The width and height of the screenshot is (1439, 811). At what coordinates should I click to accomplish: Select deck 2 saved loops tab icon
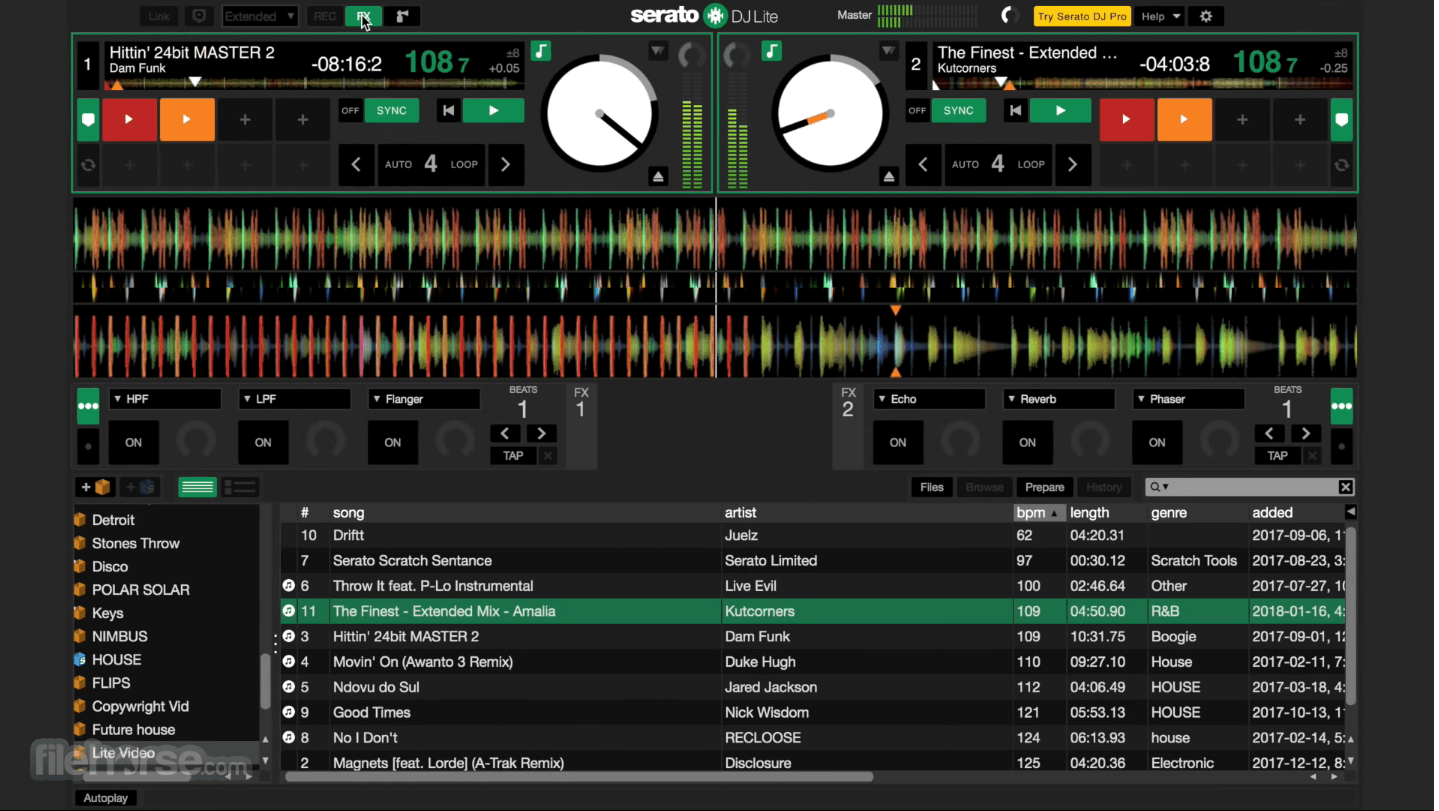[x=1342, y=164]
